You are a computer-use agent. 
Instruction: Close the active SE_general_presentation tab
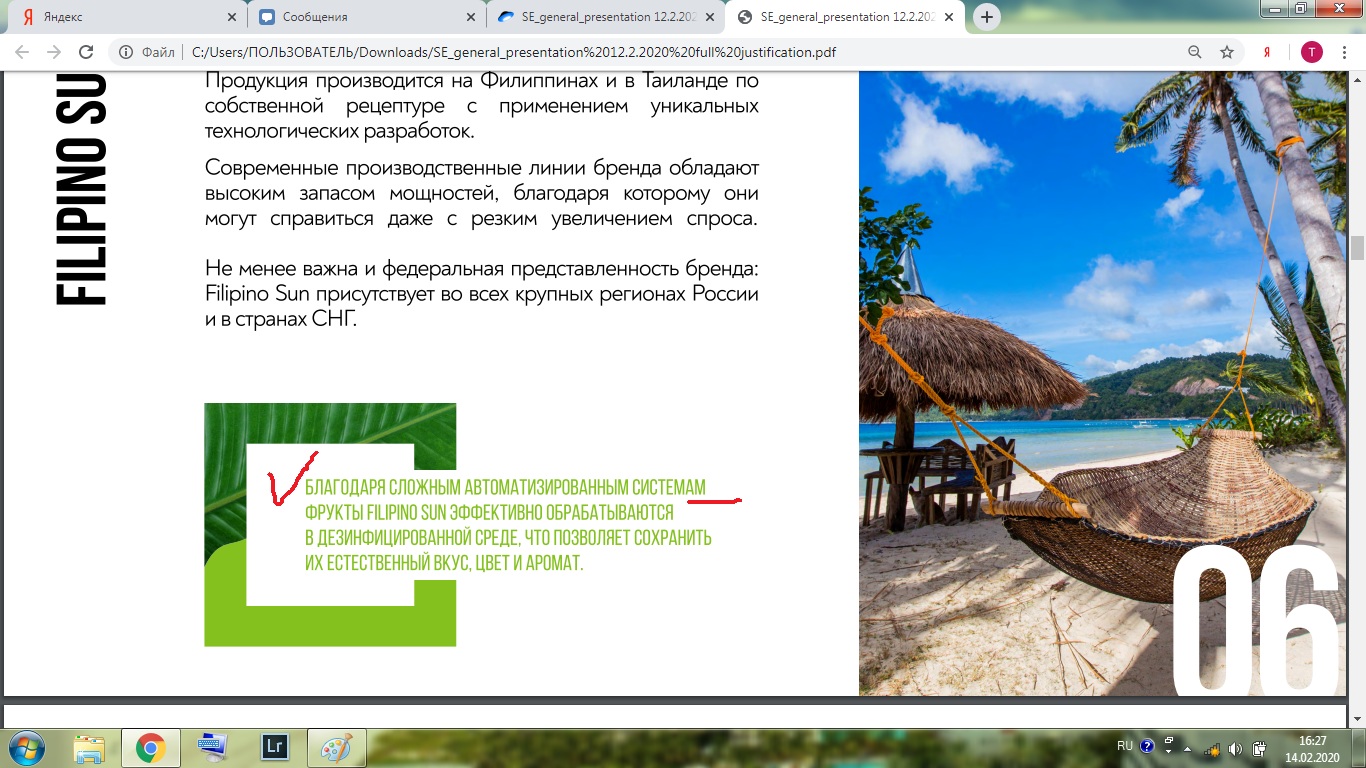949,17
